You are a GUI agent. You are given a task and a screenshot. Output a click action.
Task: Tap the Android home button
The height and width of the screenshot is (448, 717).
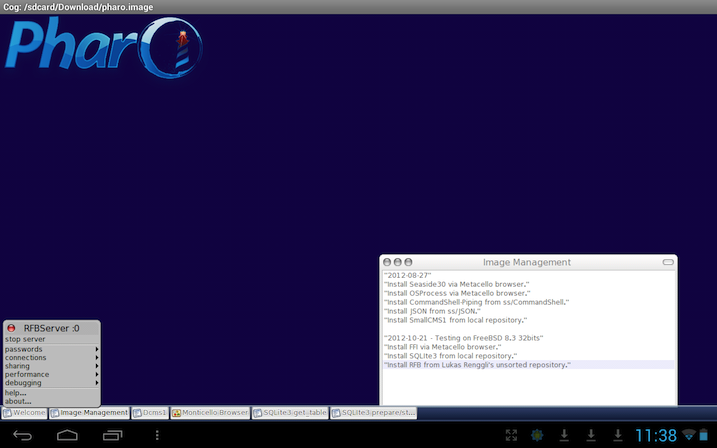(x=67, y=435)
